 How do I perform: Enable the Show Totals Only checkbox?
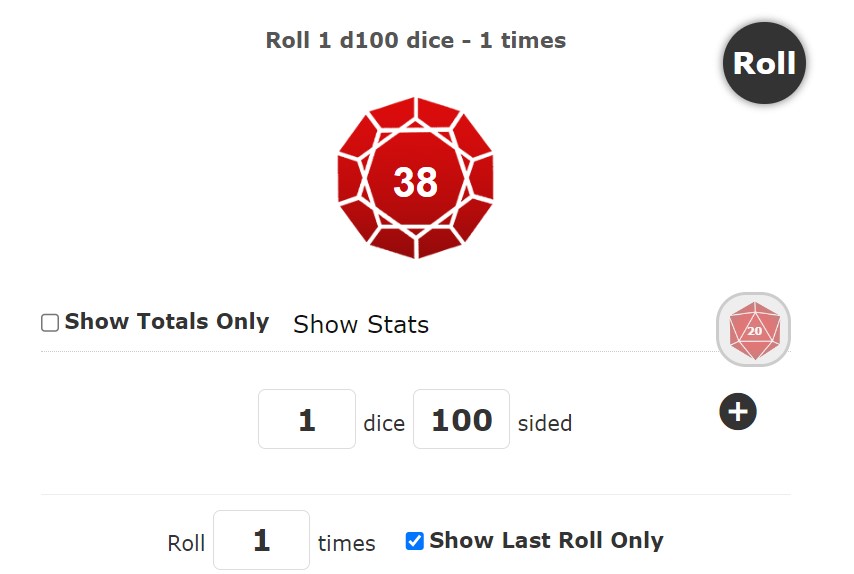(50, 322)
